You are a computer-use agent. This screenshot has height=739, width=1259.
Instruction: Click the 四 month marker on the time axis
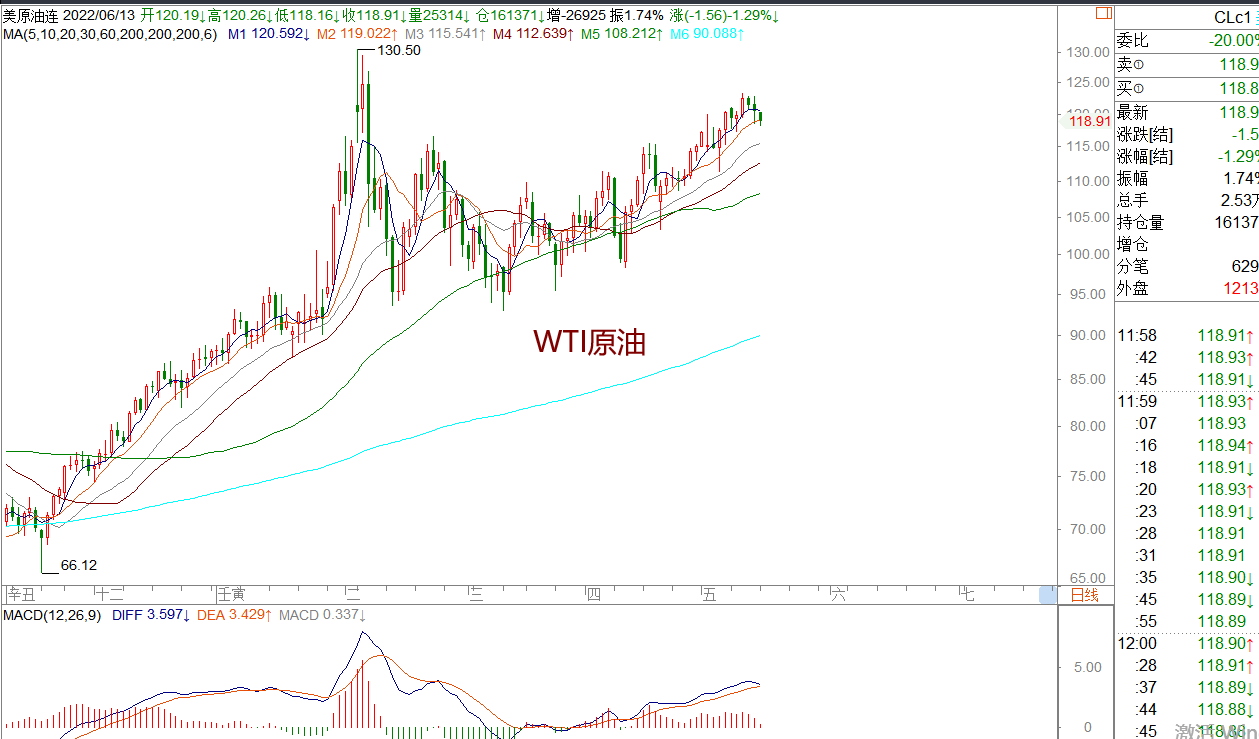593,595
